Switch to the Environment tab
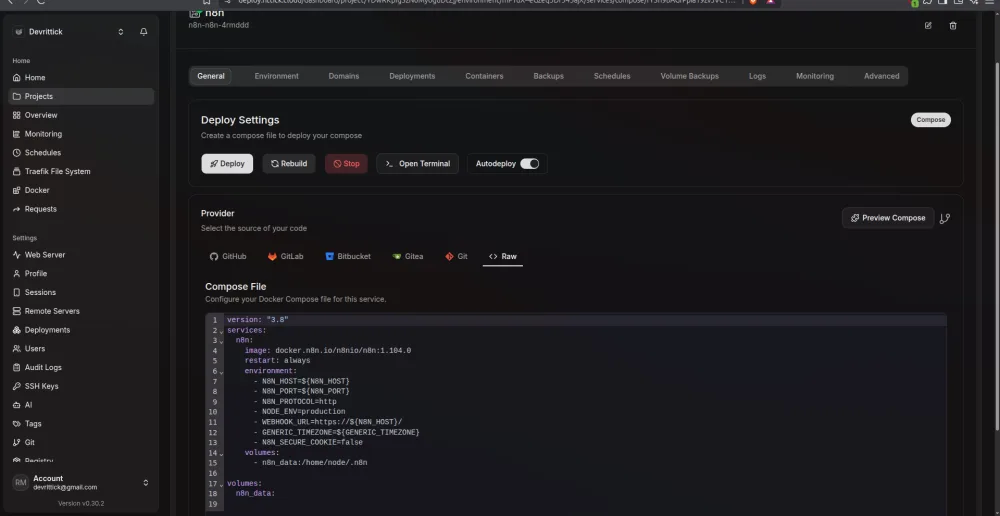Screen dimensions: 1000x516 (276, 76)
